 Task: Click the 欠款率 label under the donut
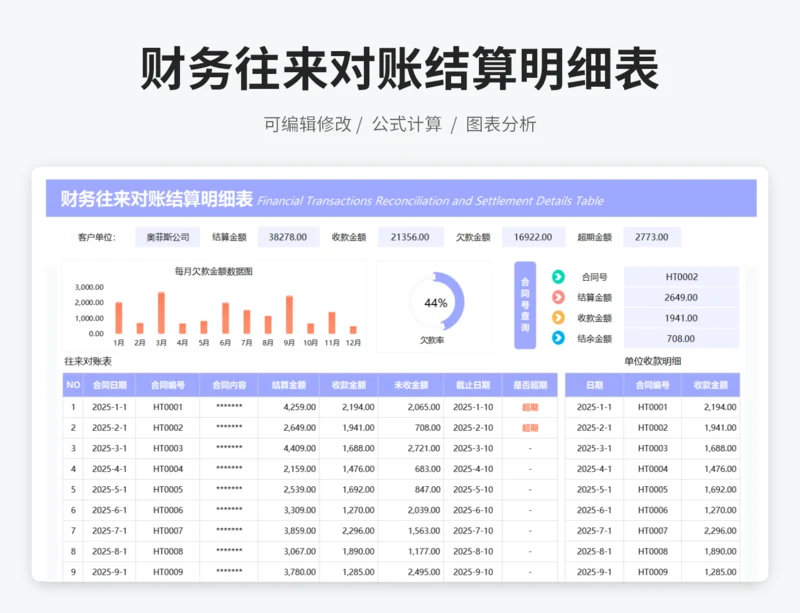[432, 340]
